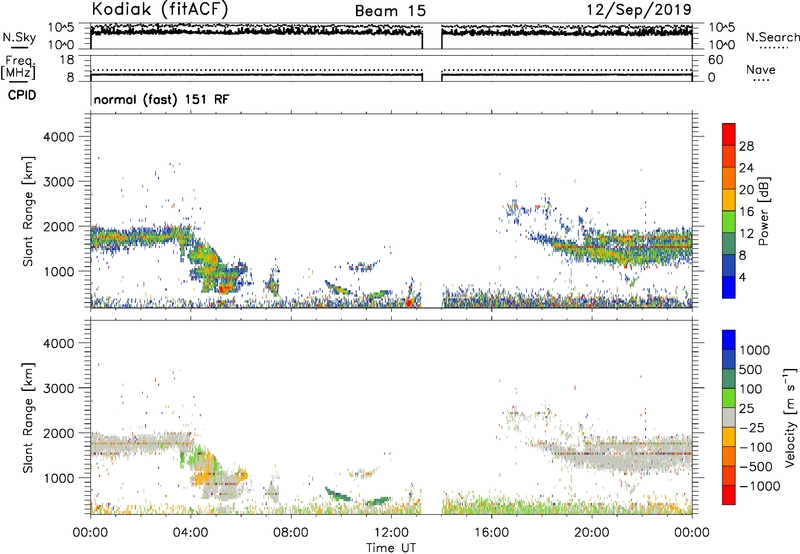Viewport: 800px width, 554px height.
Task: Click the 'Time UT' axis label
Action: pos(391,548)
